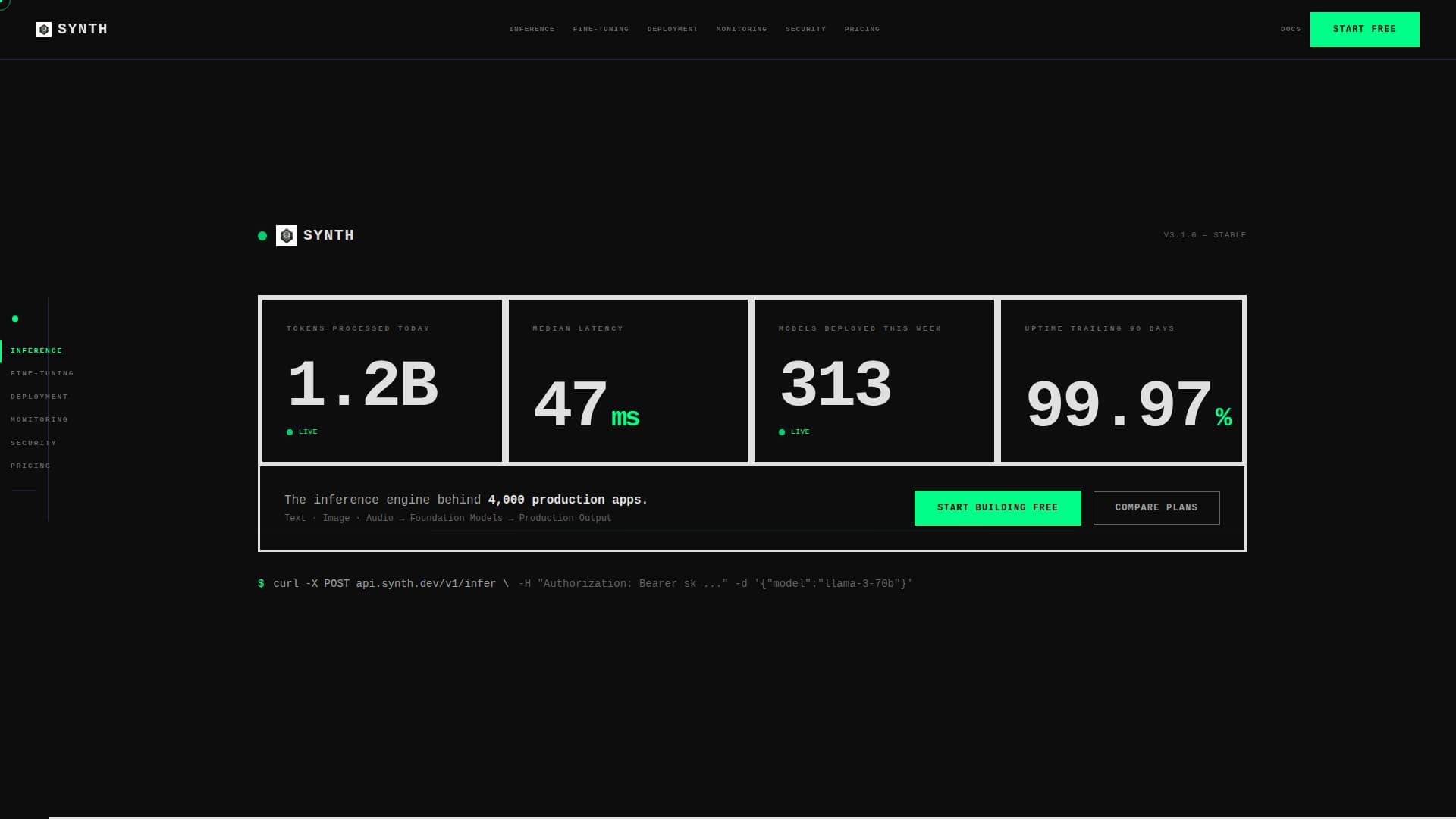1456x819 pixels.
Task: Click the Start Free button
Action: pos(1365,30)
